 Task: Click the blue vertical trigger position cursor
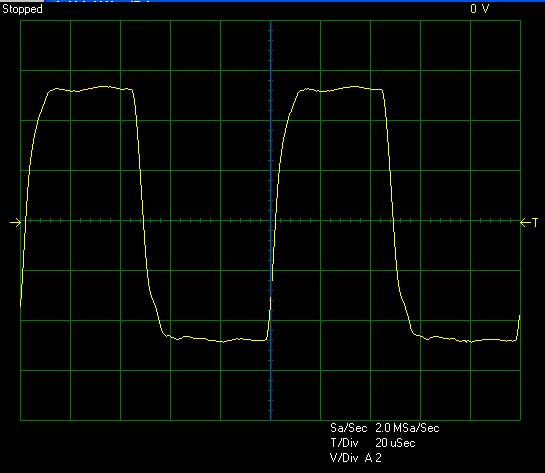pos(271,220)
